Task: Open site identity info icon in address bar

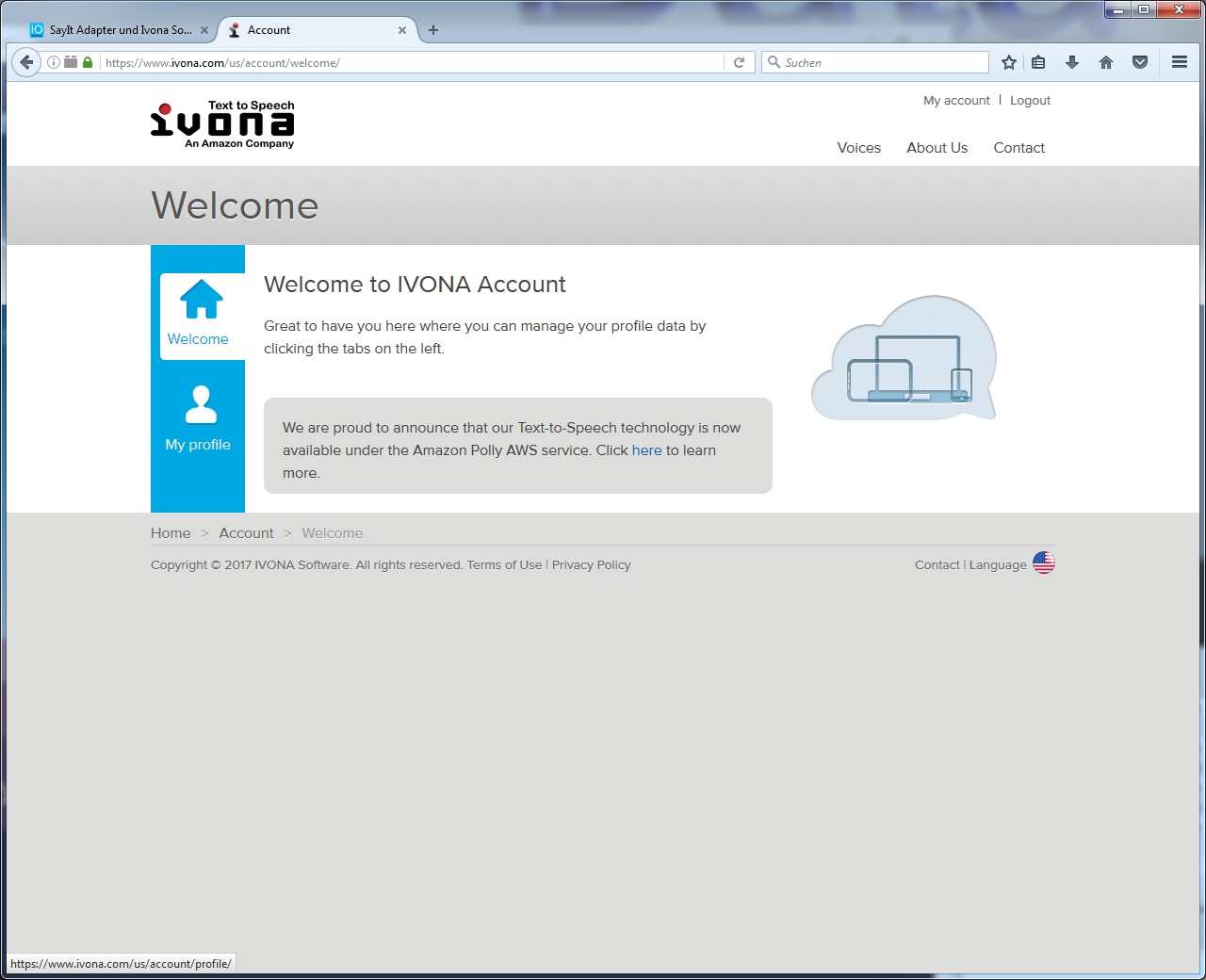Action: [54, 62]
